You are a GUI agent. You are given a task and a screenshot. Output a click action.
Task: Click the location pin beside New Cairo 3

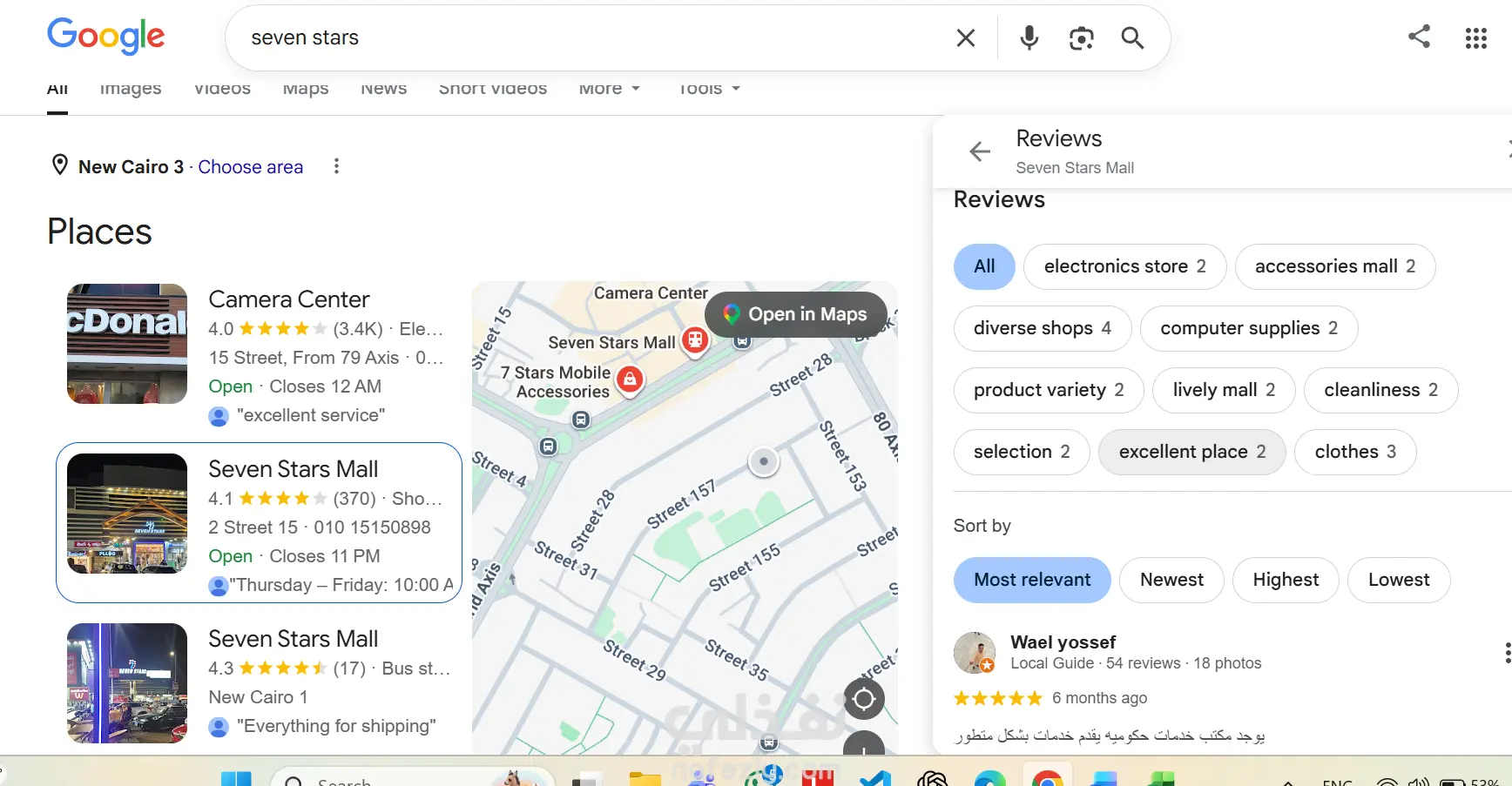60,165
